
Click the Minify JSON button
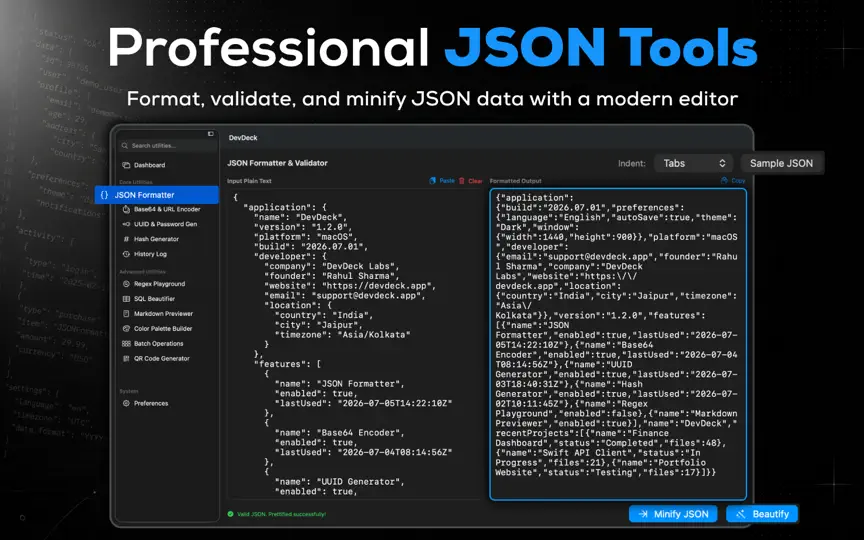point(673,514)
